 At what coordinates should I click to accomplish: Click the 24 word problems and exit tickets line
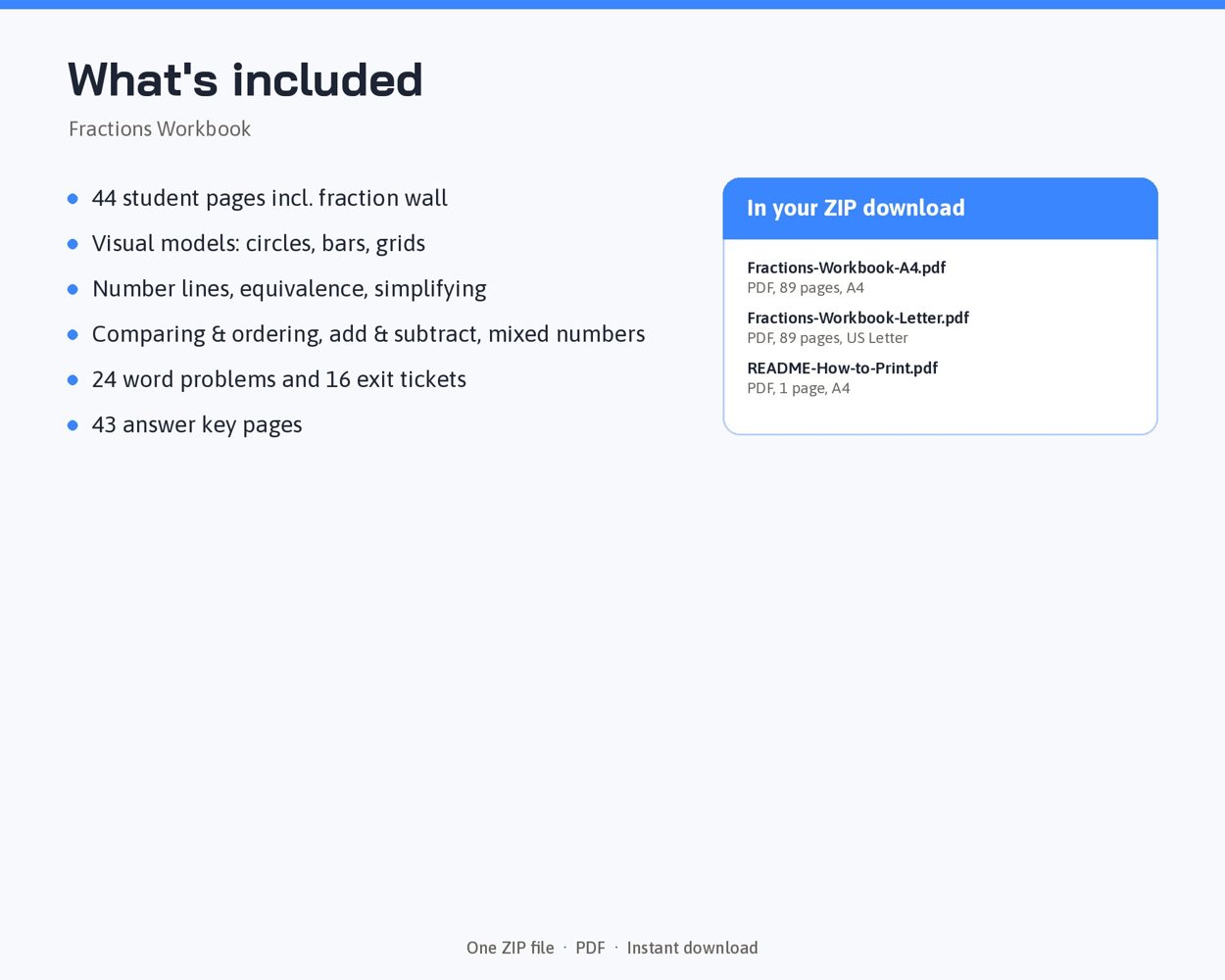[279, 379]
